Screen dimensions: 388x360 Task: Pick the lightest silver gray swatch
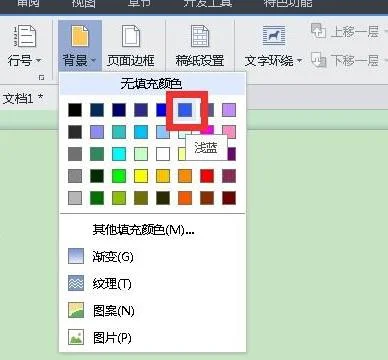tap(75, 198)
